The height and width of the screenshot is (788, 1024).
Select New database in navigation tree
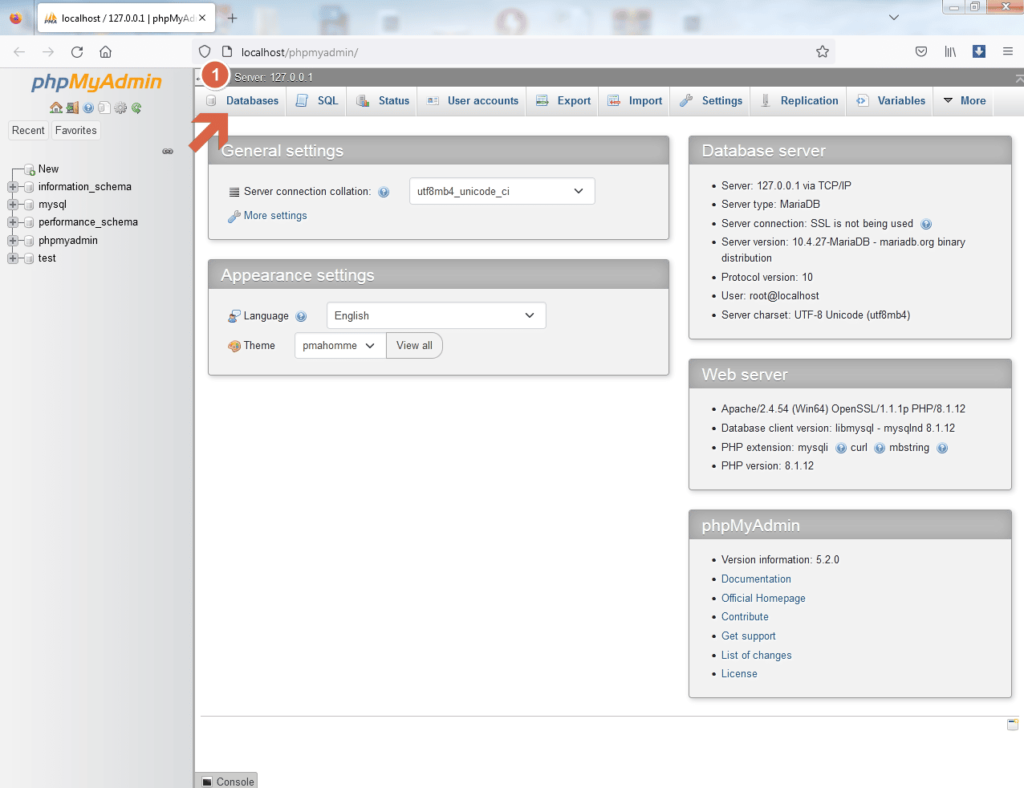point(48,169)
